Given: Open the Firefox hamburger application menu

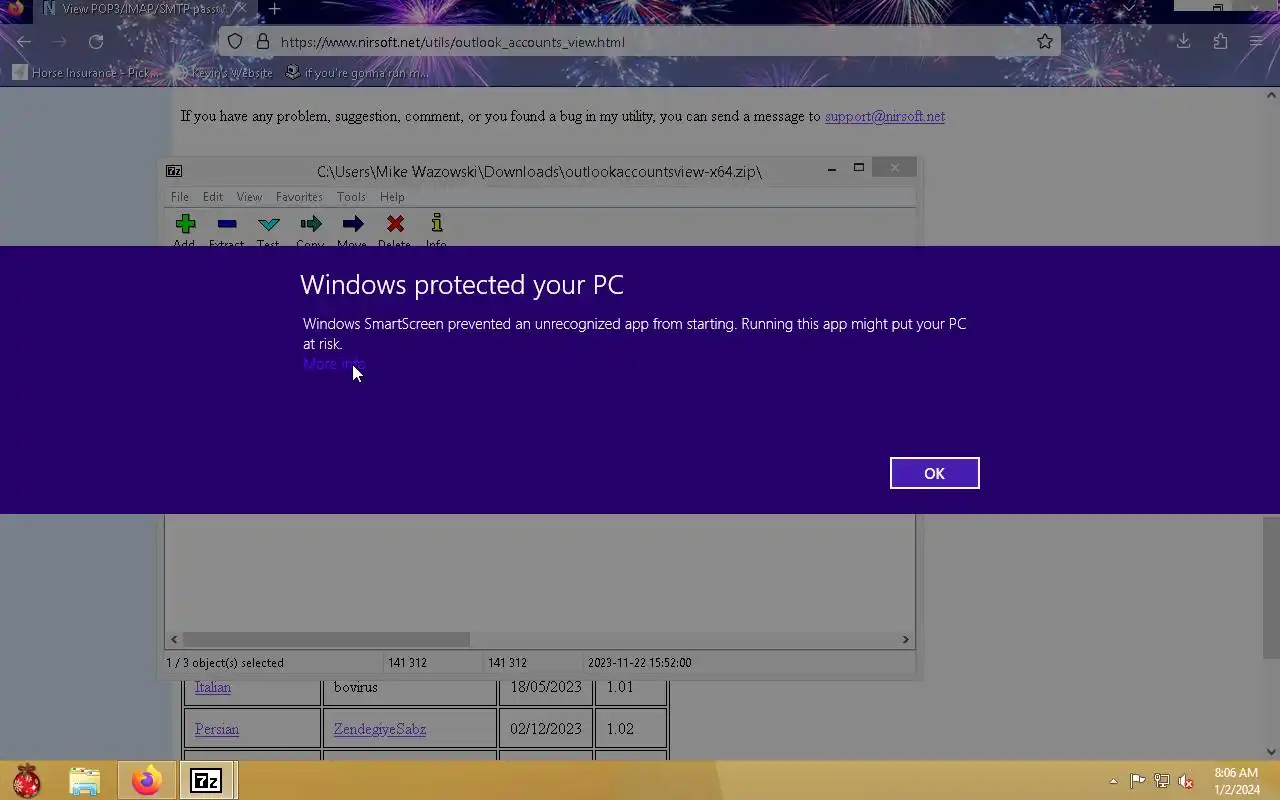Looking at the screenshot, I should (x=1256, y=42).
